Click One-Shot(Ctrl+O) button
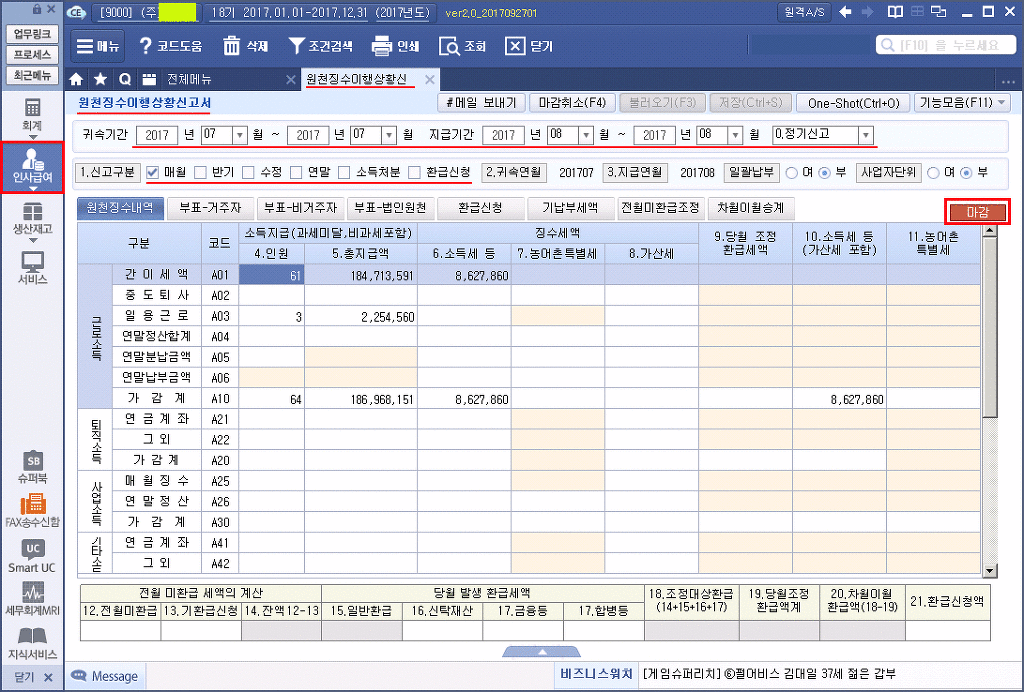 click(x=853, y=102)
